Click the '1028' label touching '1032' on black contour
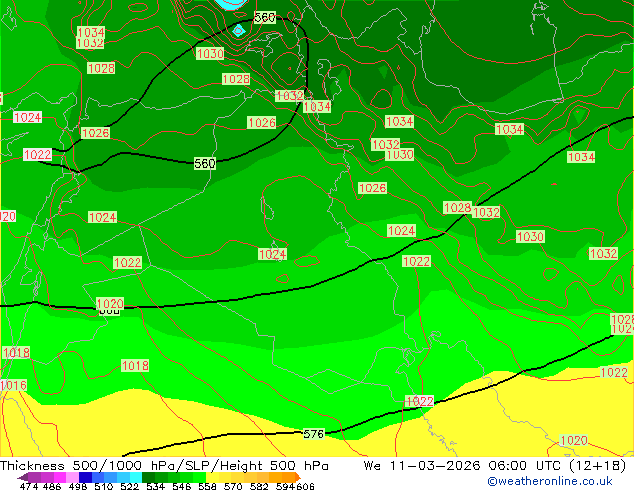Viewport: 634px width, 490px height. tap(457, 208)
